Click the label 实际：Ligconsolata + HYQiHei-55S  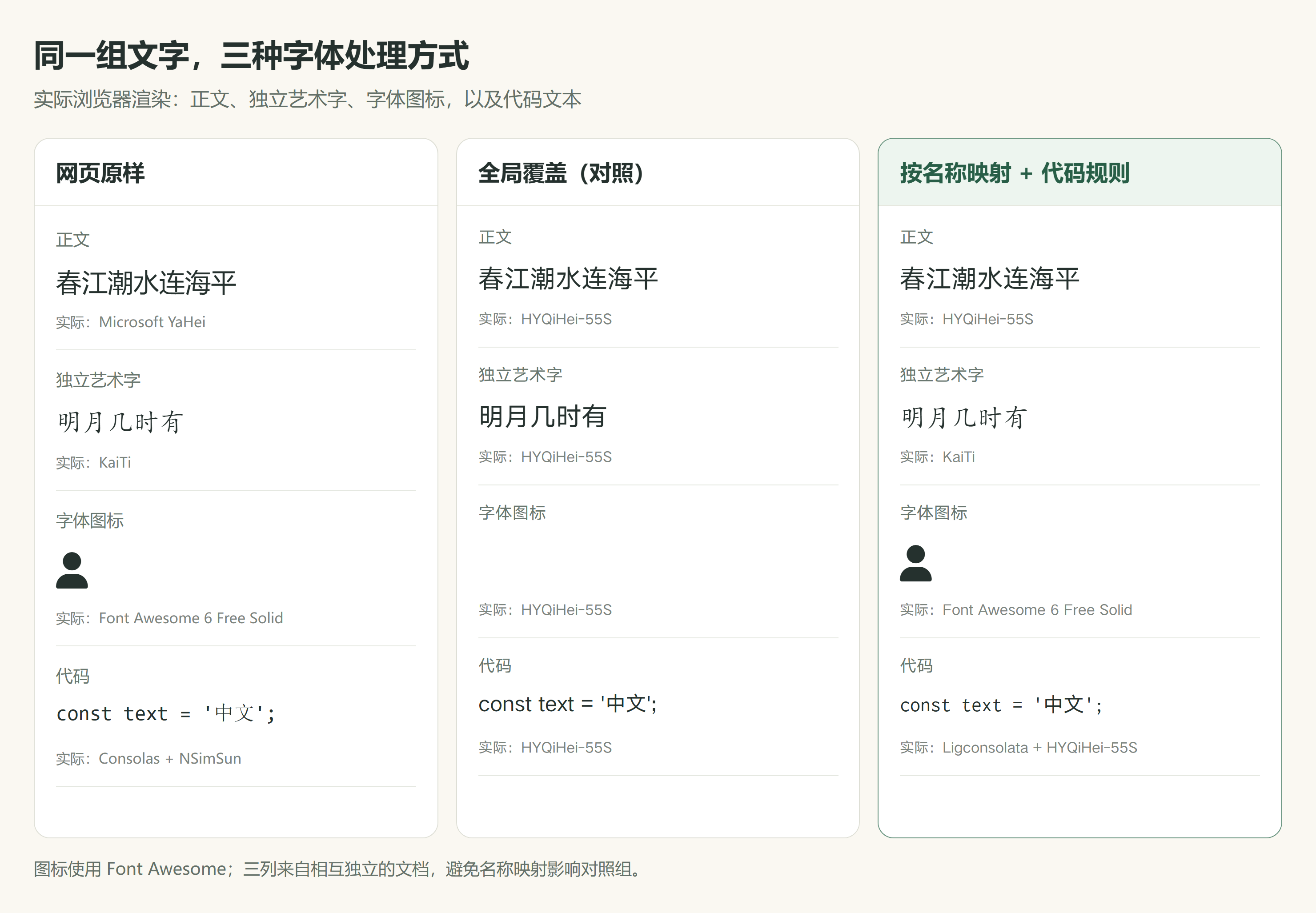coord(1019,748)
